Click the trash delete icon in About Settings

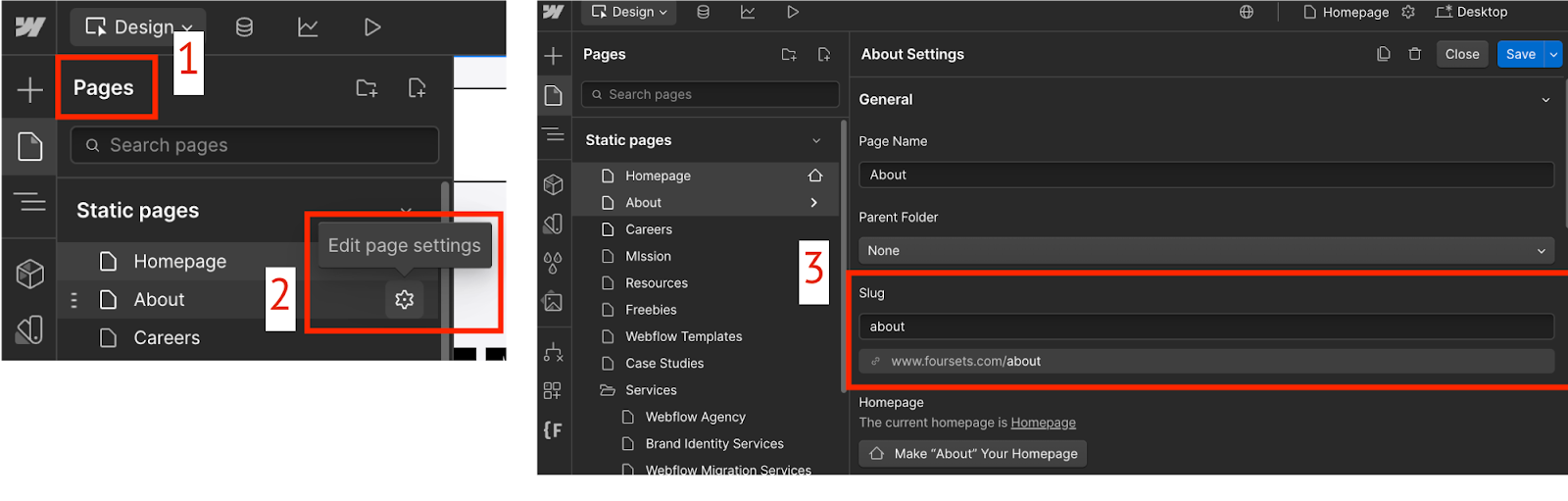point(1414,54)
